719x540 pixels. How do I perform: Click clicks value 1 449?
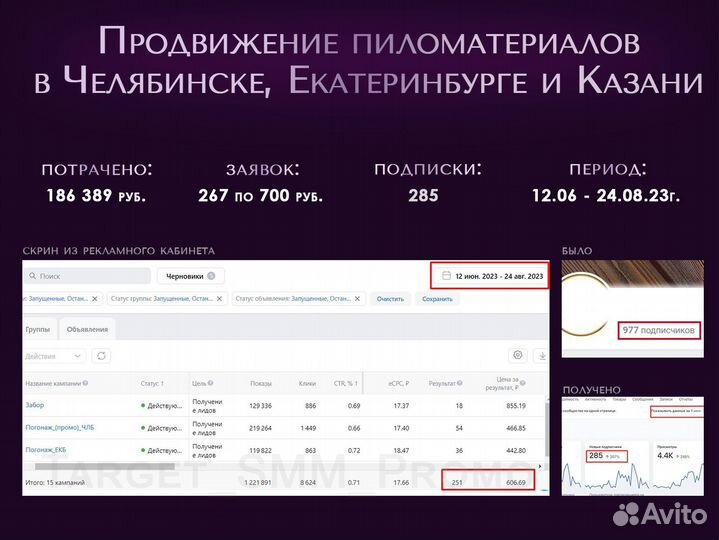(308, 428)
